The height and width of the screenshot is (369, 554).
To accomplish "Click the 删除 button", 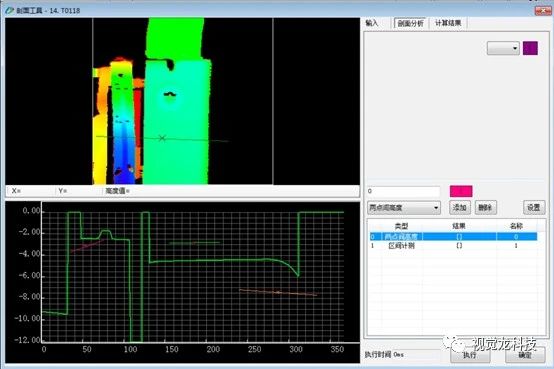I will [x=485, y=207].
